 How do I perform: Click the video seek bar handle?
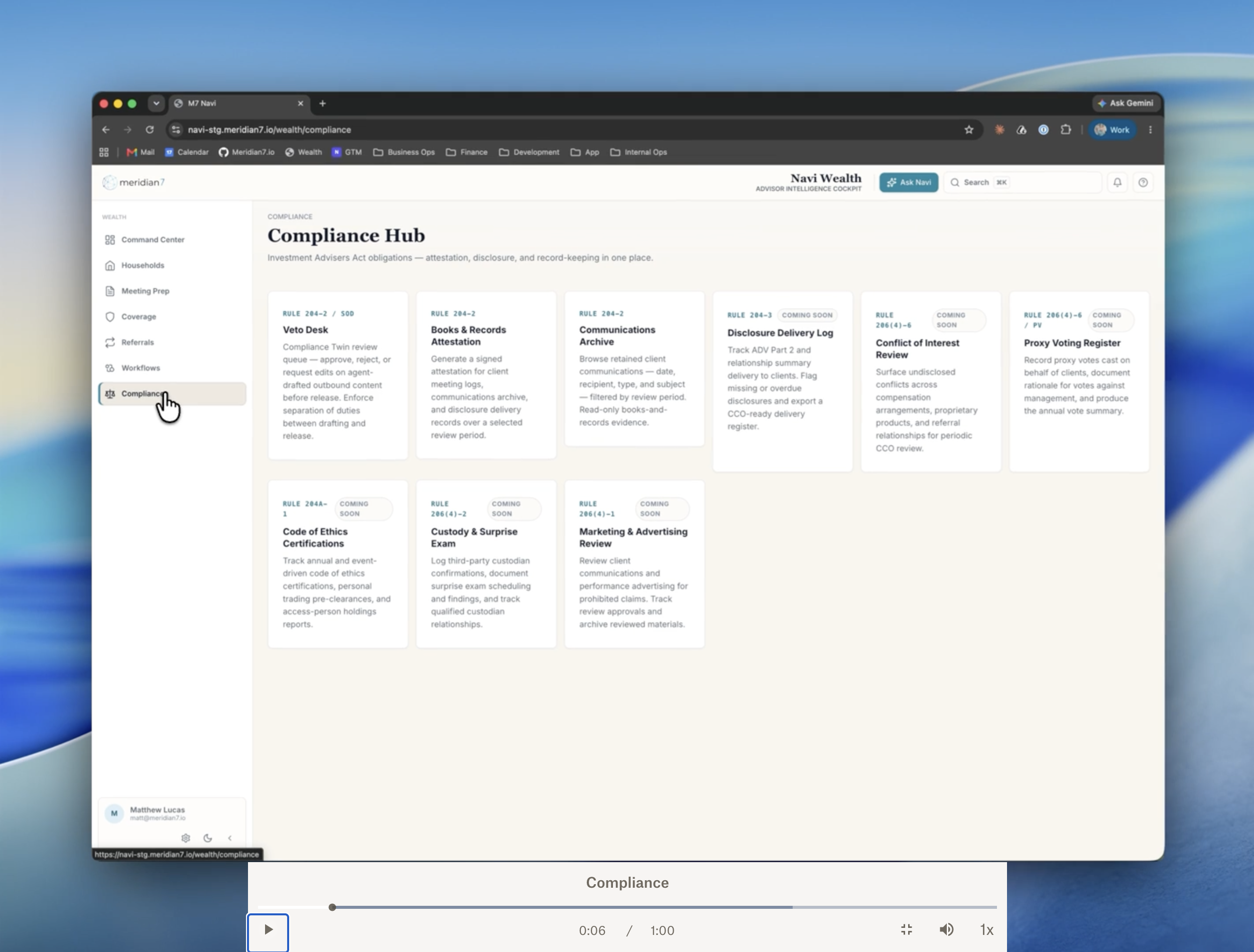[332, 907]
